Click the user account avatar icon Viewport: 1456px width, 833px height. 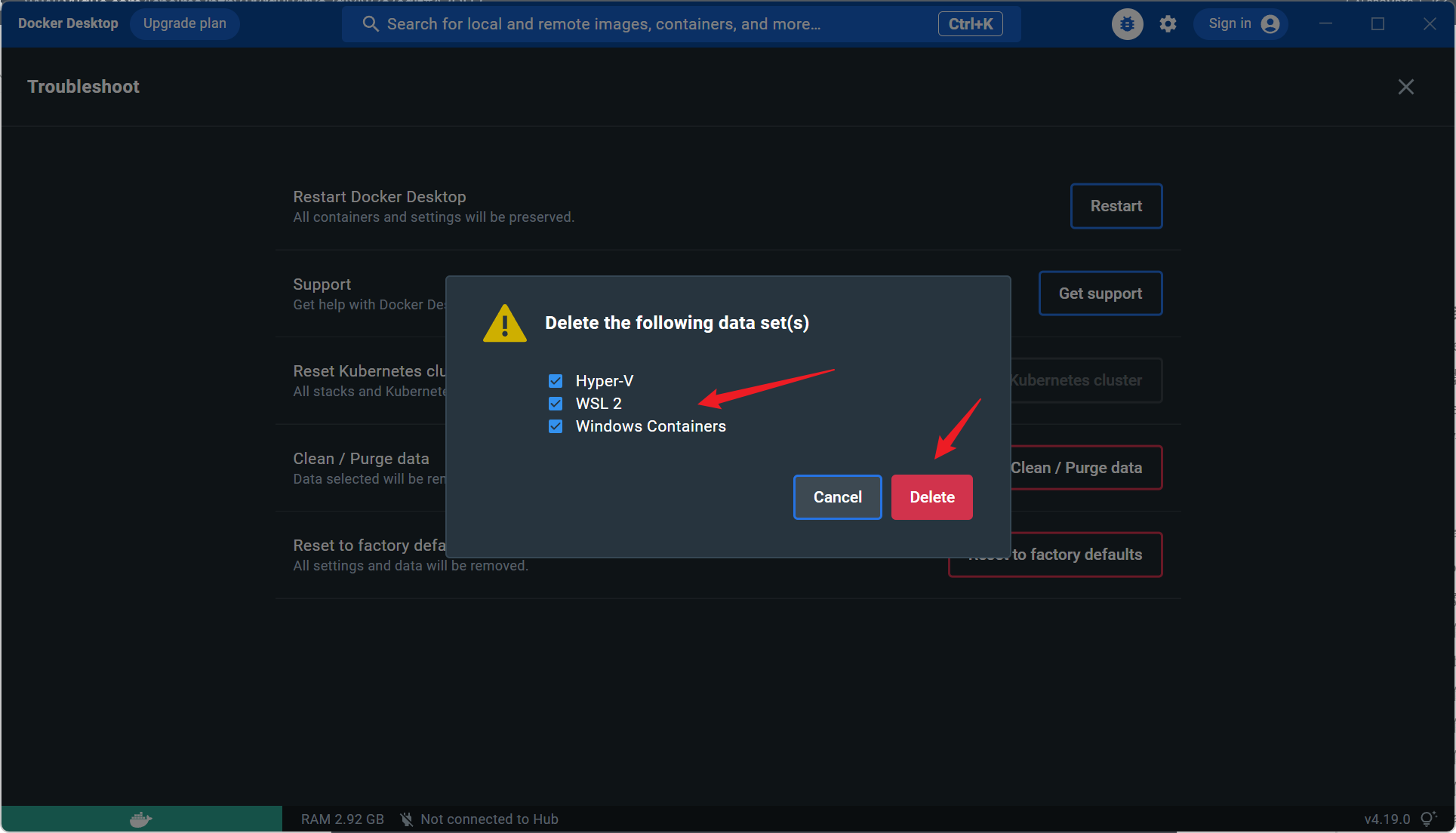click(1270, 24)
